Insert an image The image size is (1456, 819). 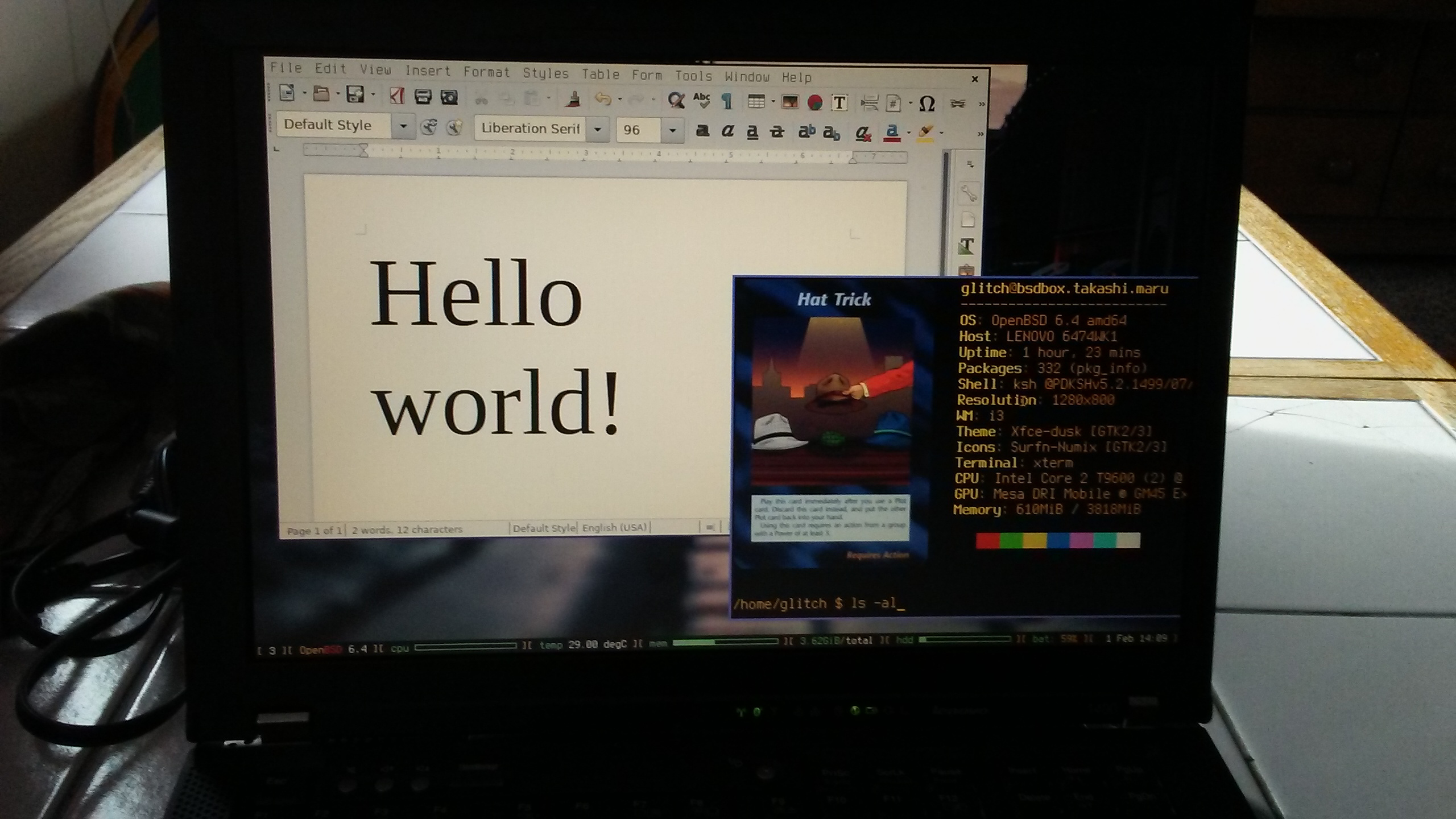click(789, 102)
